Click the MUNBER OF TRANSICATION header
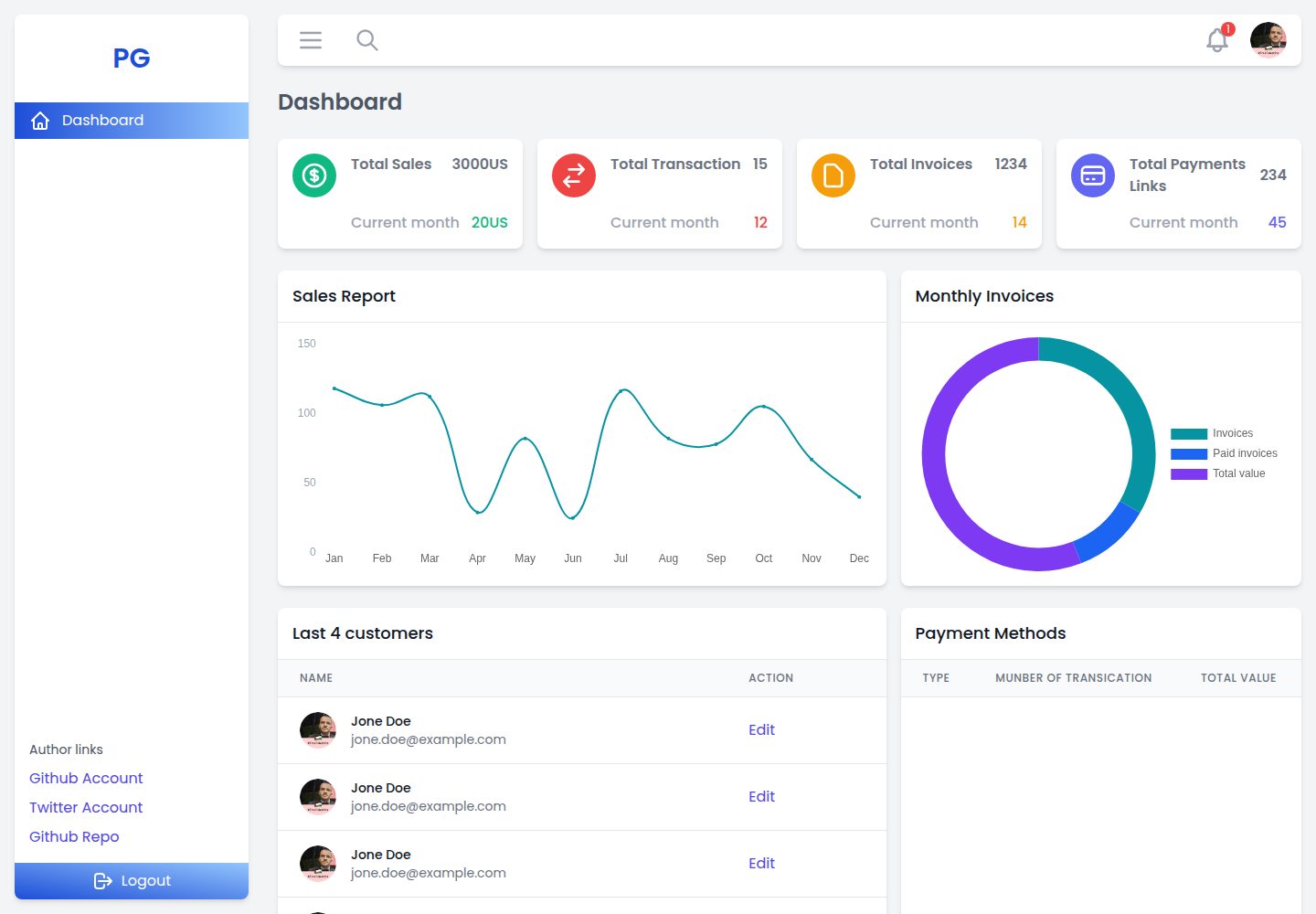 click(1074, 678)
